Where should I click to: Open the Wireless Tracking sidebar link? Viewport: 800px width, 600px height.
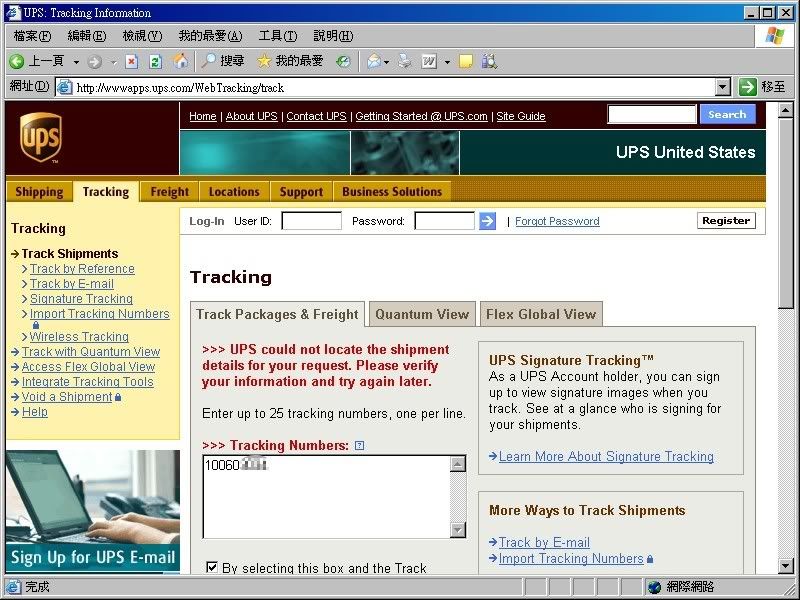coord(79,337)
